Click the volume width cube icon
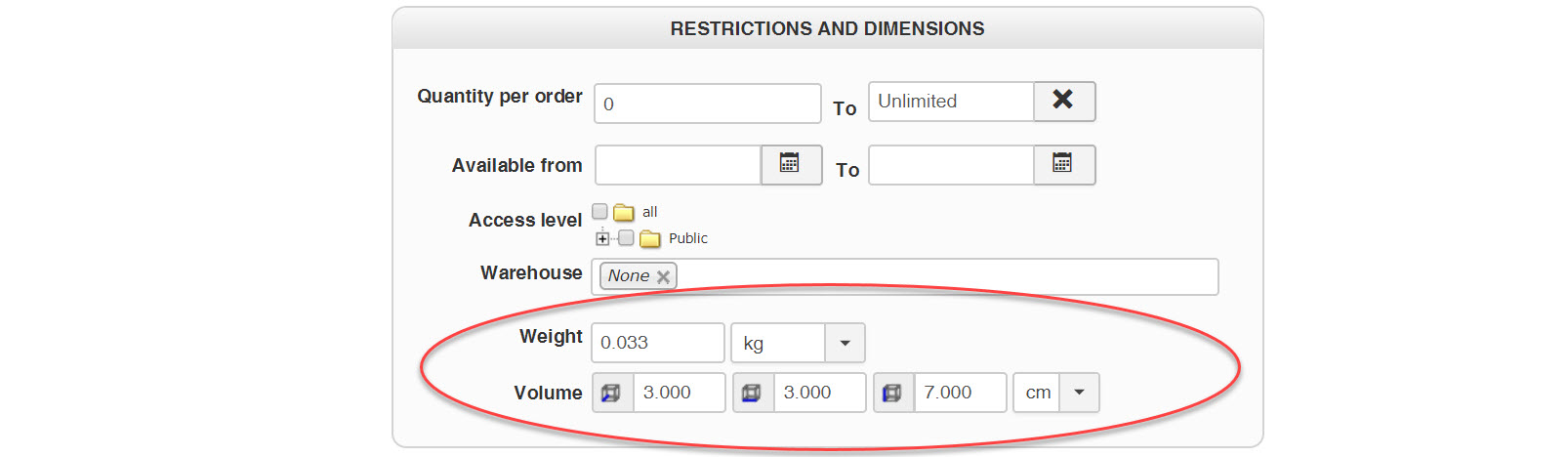 point(753,393)
